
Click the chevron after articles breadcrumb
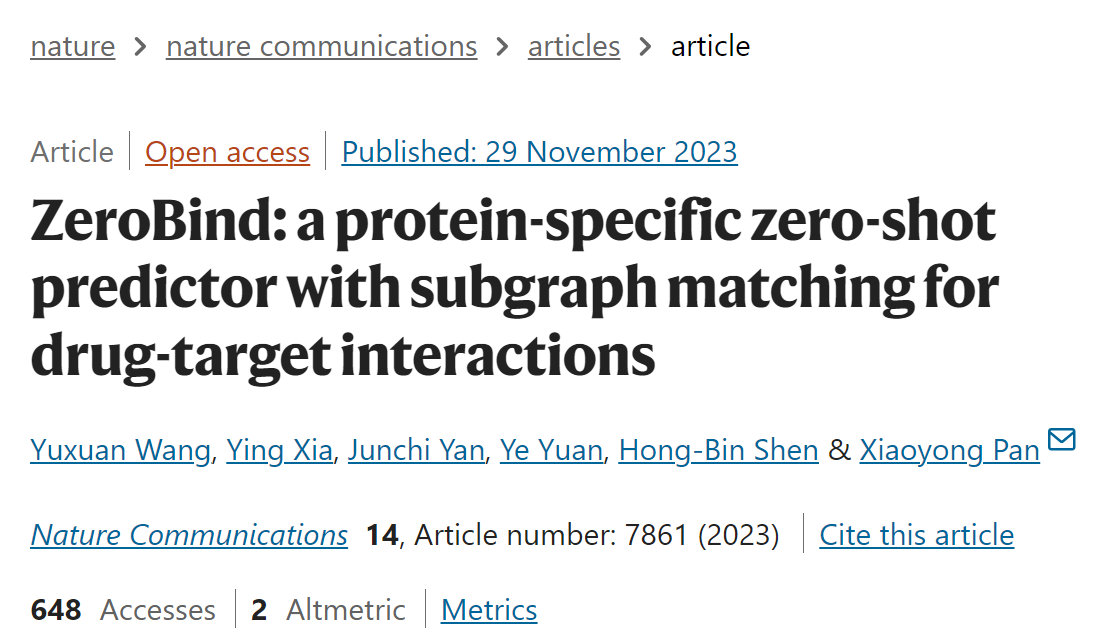(x=645, y=47)
